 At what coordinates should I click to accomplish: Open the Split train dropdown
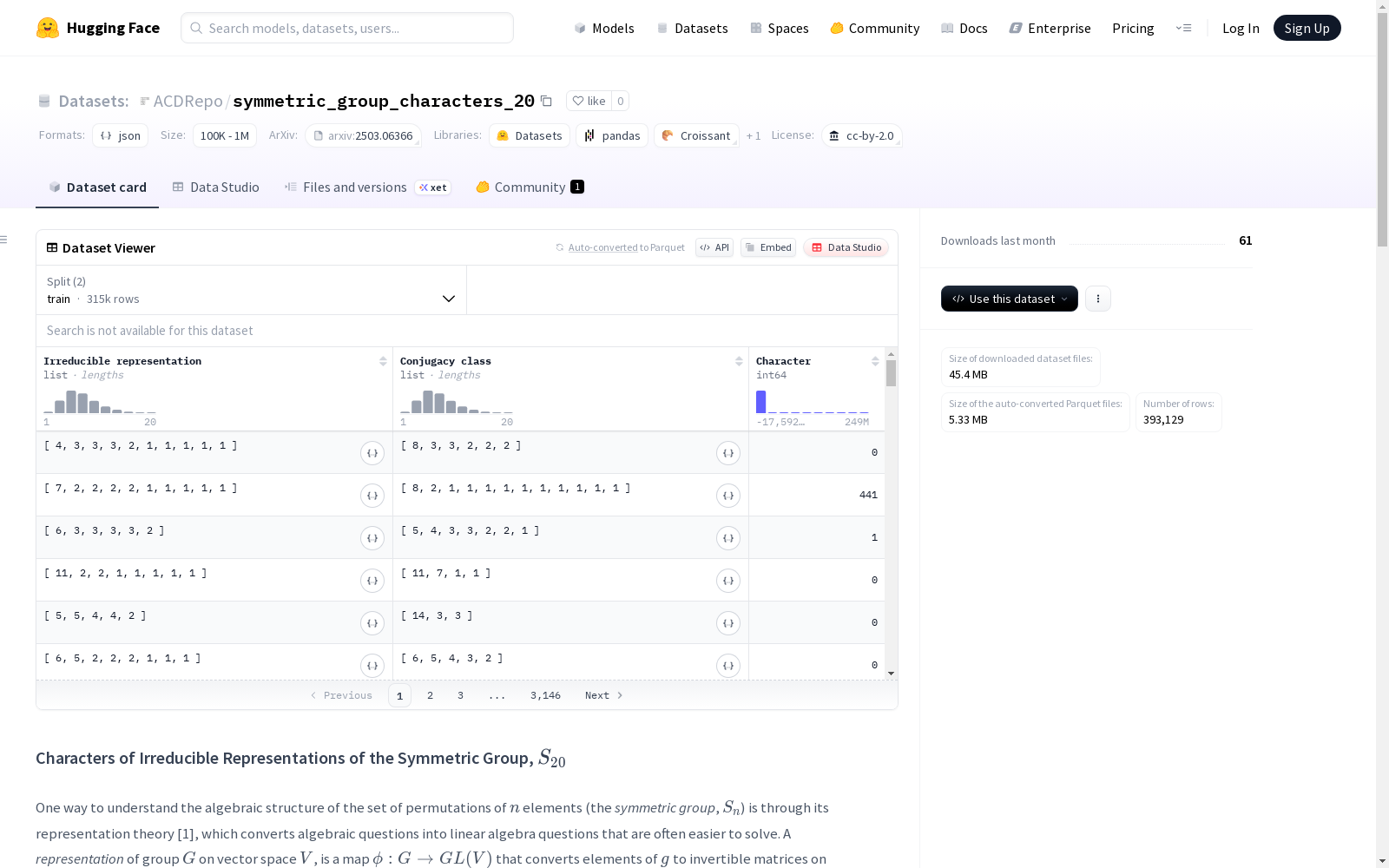[x=252, y=290]
